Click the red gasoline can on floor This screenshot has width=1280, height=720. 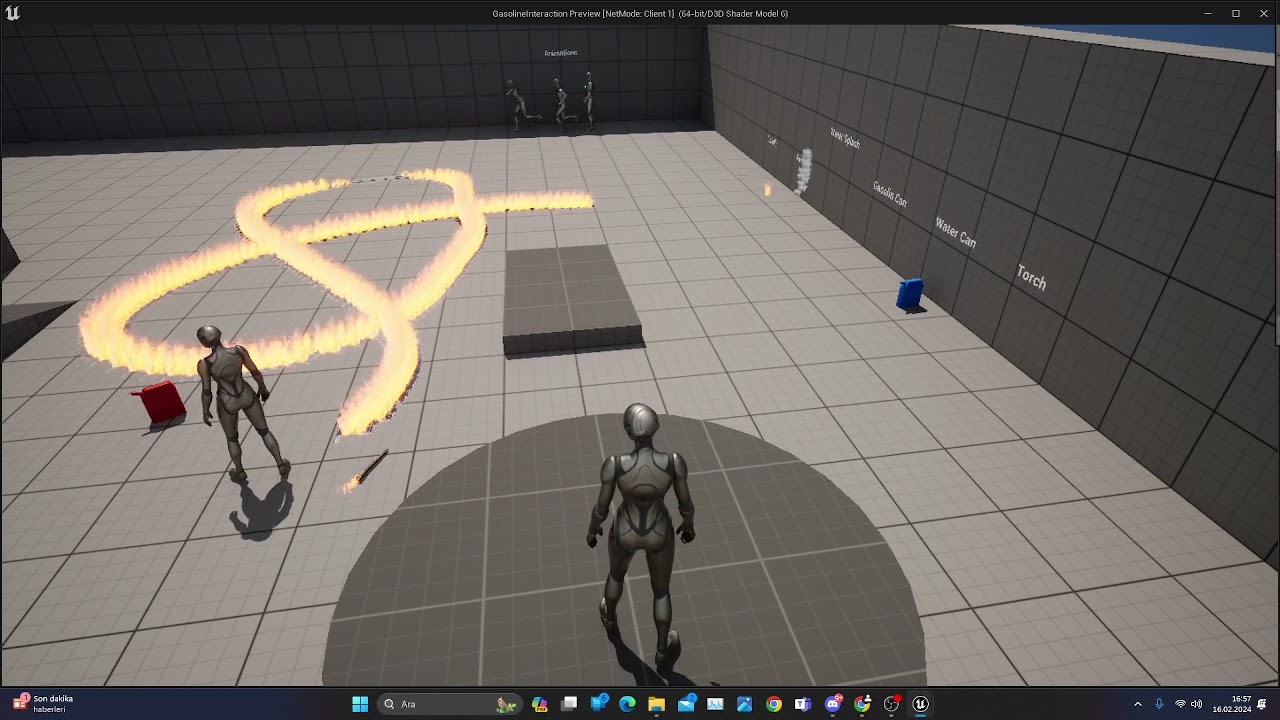(160, 402)
